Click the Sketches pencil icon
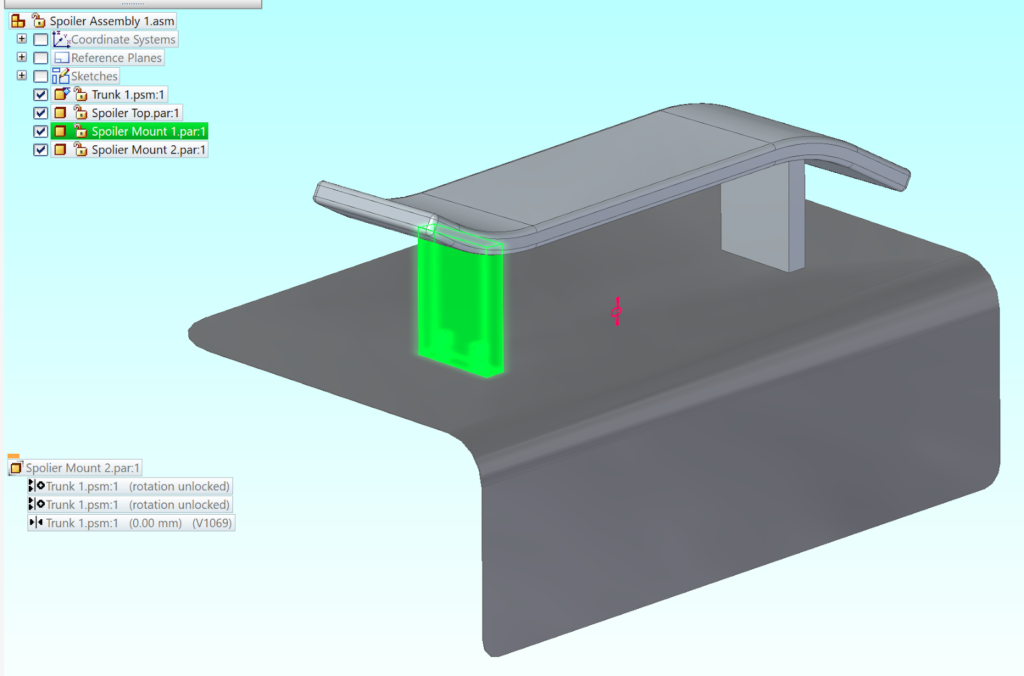Screen dimensions: 1024x676 point(60,74)
